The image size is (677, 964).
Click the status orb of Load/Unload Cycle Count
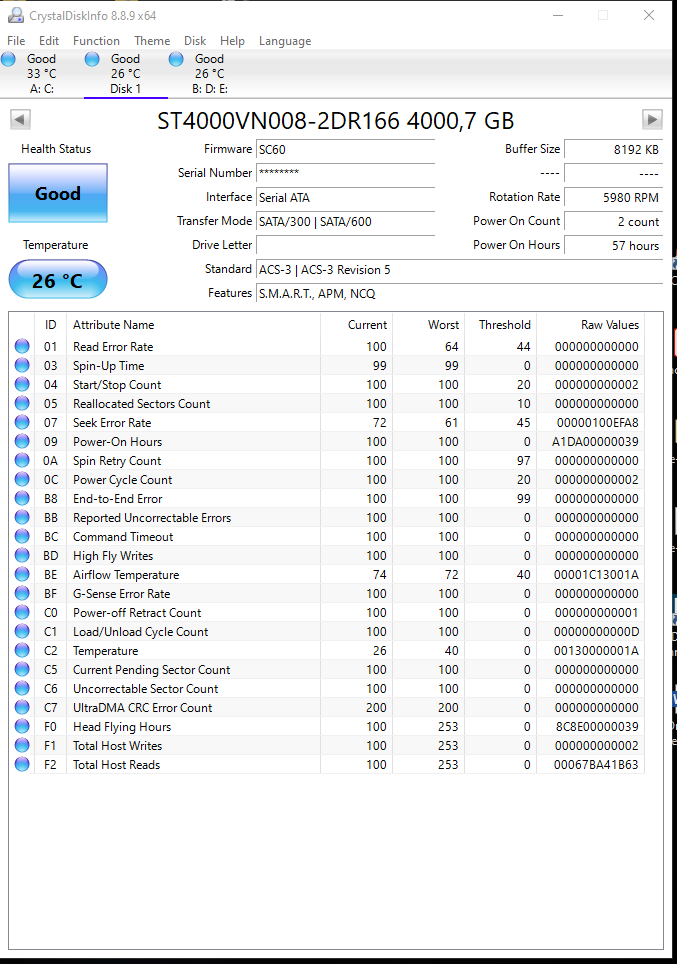point(22,631)
